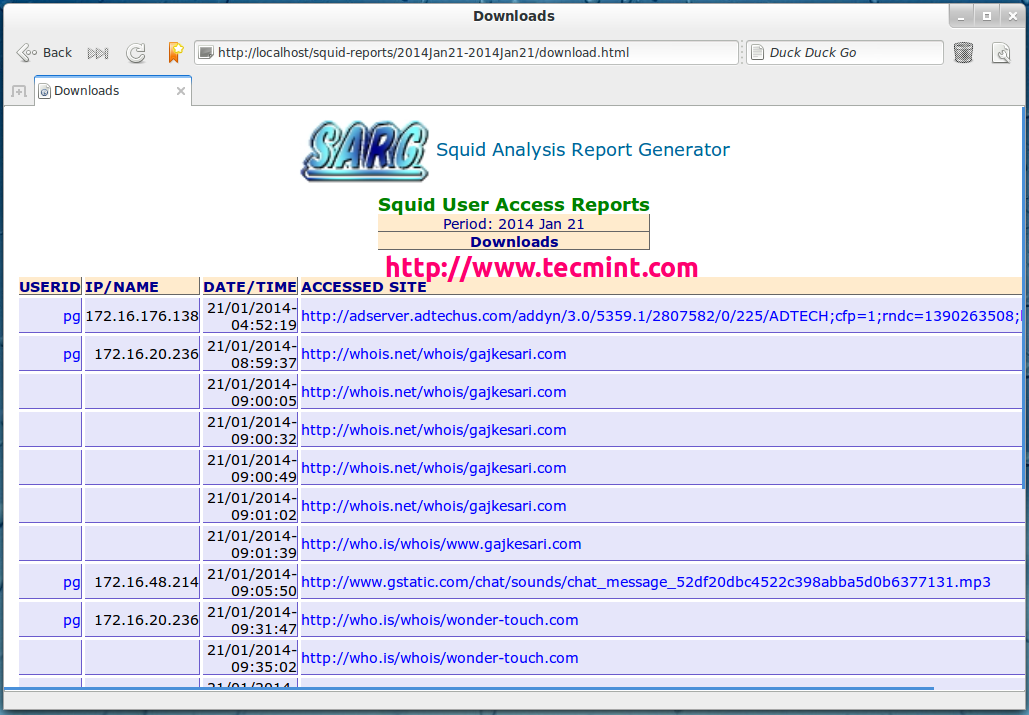Click the Squid User Access Reports heading
The width and height of the screenshot is (1029, 715).
click(514, 205)
